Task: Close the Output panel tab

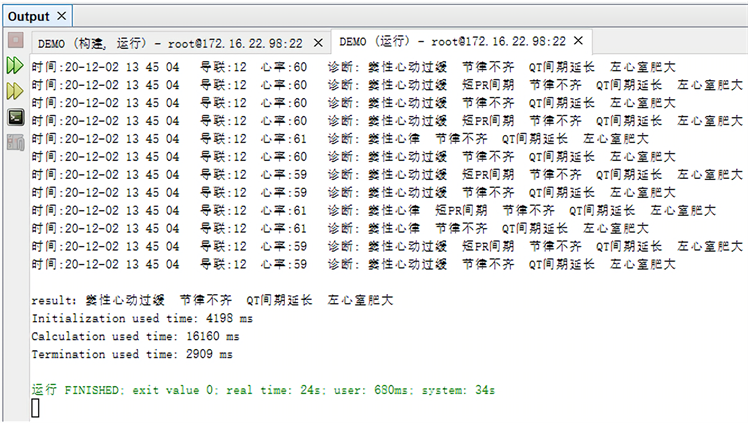Action: [62, 16]
